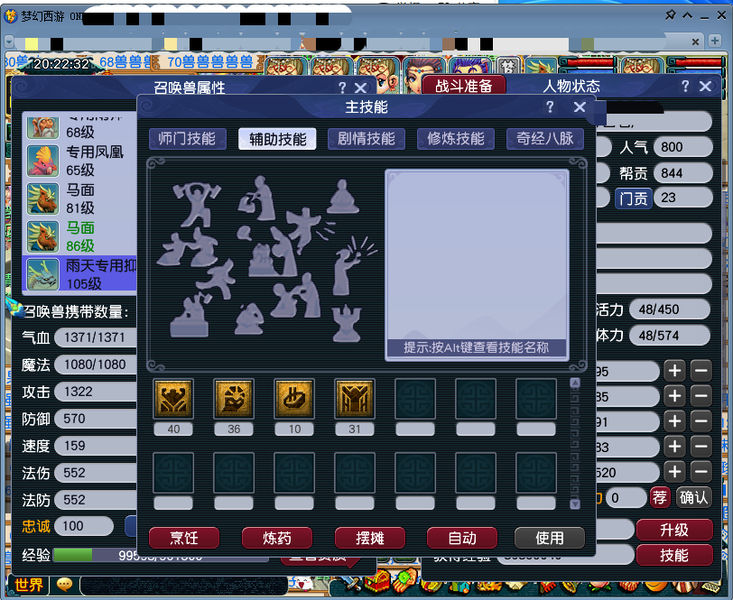Select the 专用凤凰 pet portrait
This screenshot has width=733, height=600.
click(43, 160)
